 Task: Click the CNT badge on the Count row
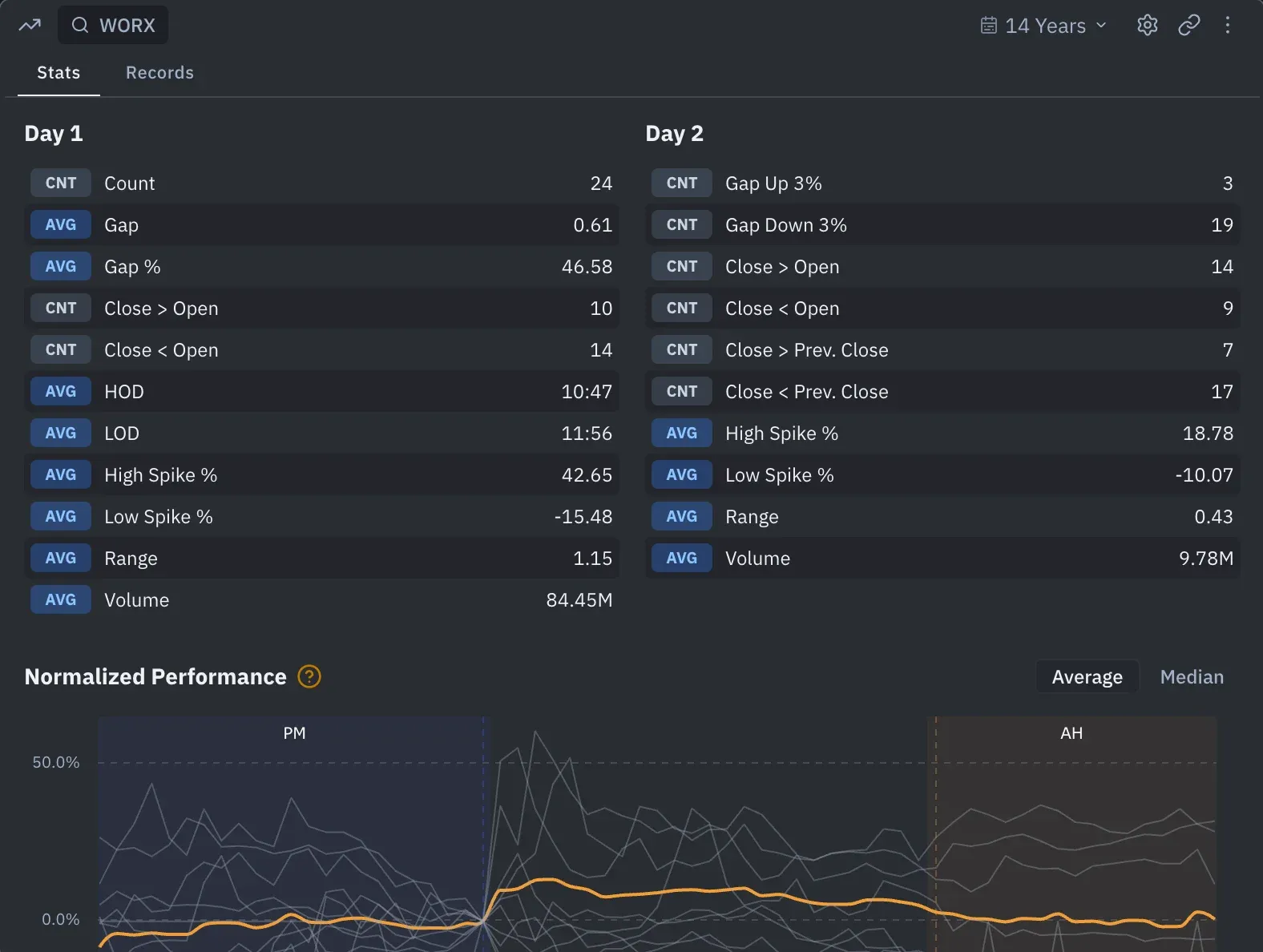[61, 184]
